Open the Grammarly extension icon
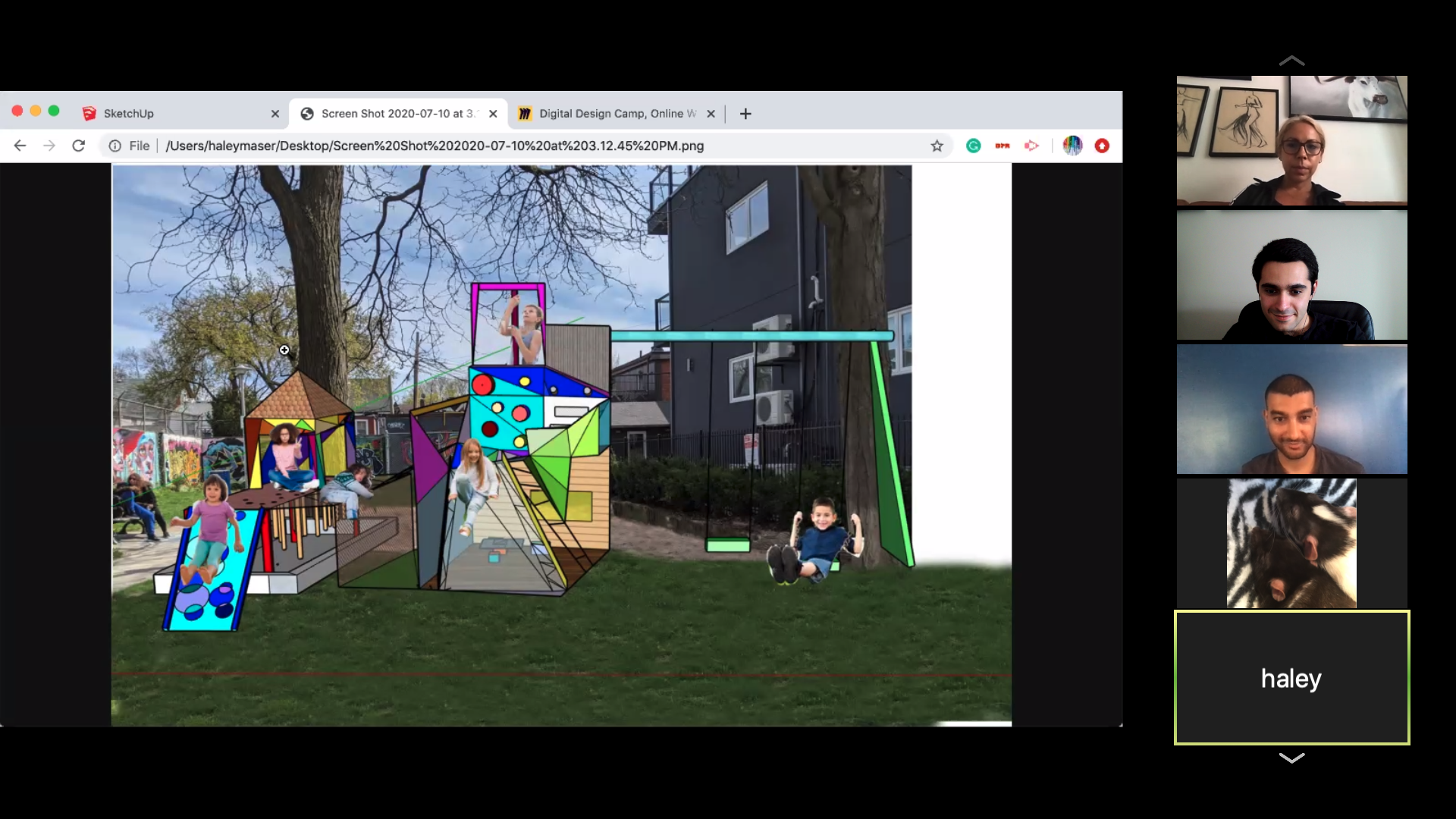This screenshot has height=819, width=1456. pos(974,146)
